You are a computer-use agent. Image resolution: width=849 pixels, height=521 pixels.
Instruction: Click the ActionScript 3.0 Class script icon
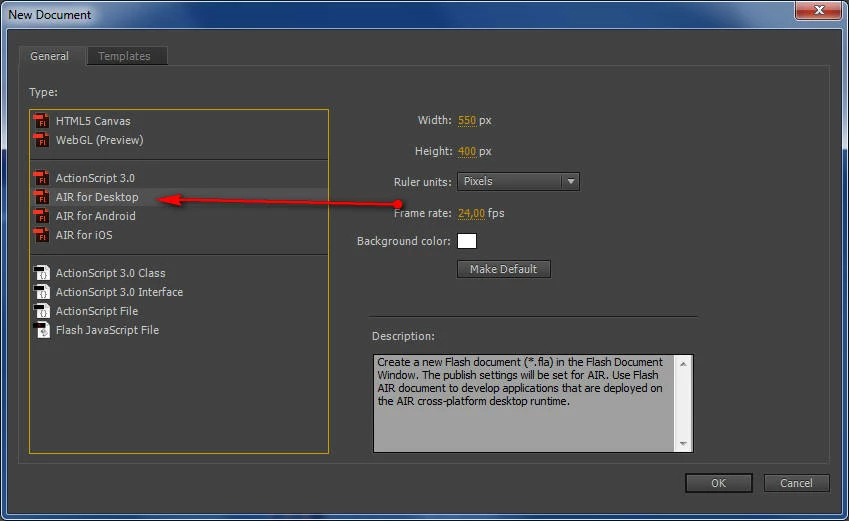coord(42,273)
